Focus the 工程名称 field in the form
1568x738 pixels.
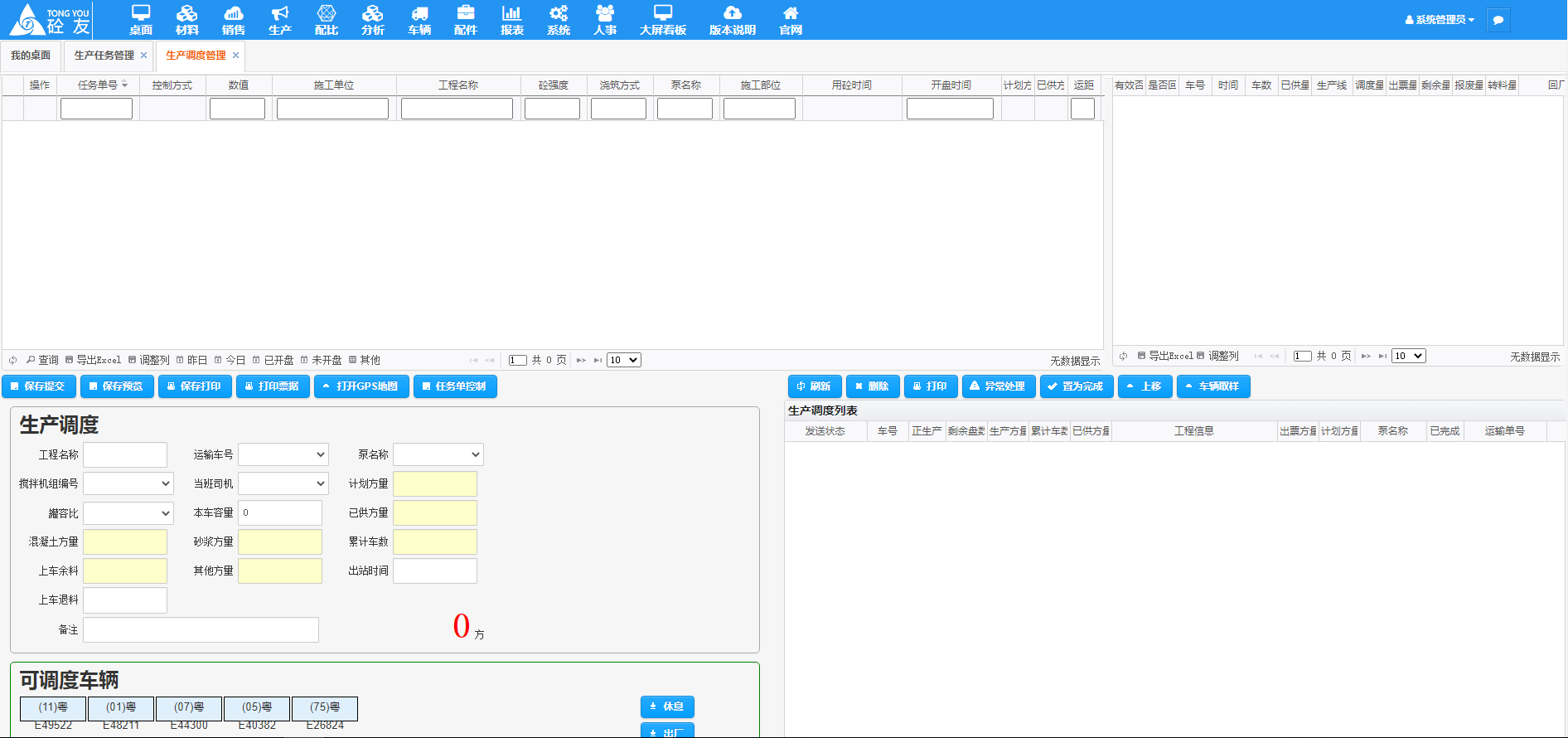125,454
